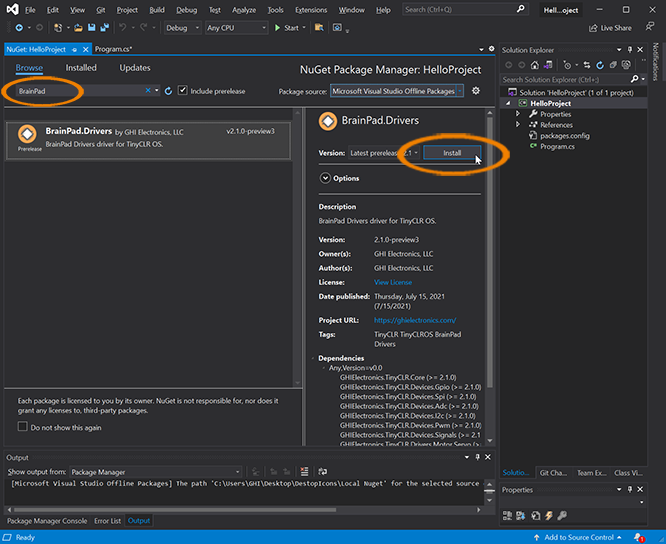This screenshot has height=544, width=666.
Task: Select Program.cs in Solution Explorer
Action: click(557, 147)
